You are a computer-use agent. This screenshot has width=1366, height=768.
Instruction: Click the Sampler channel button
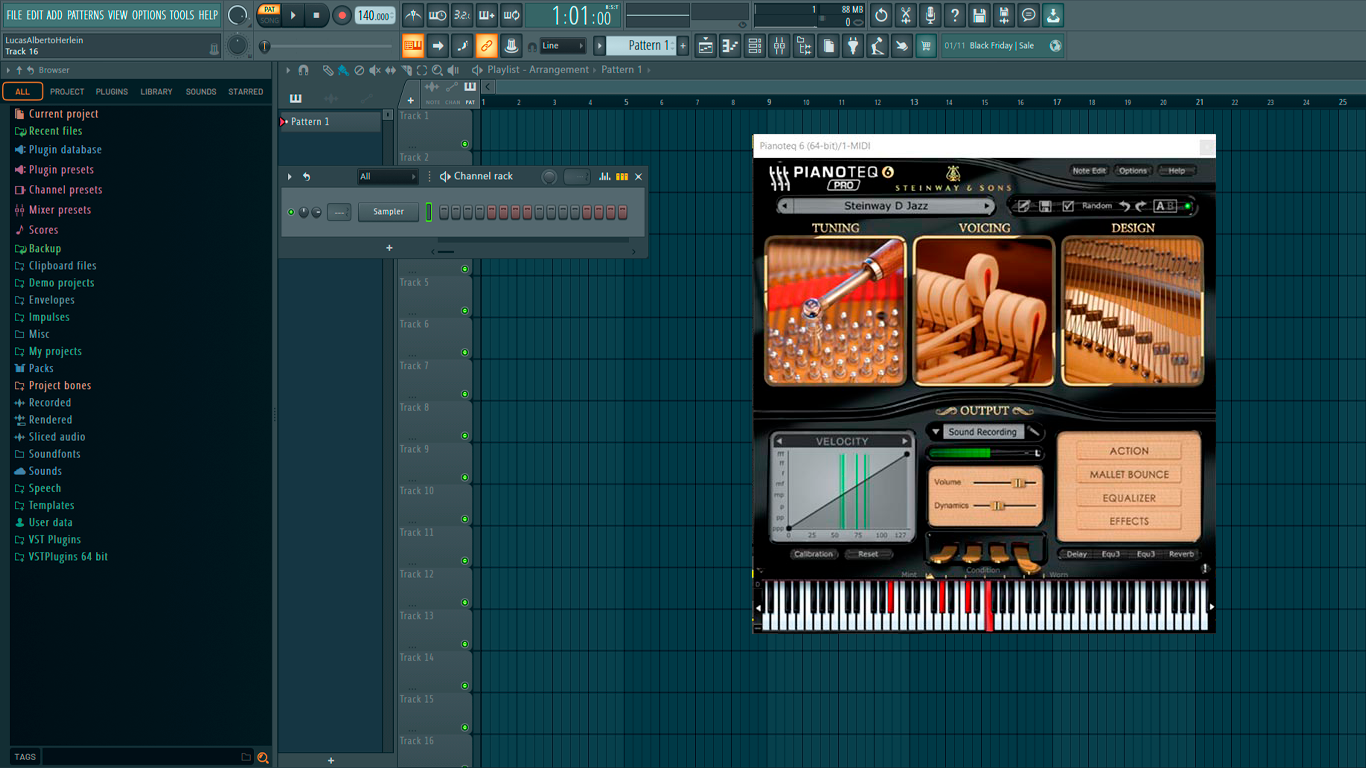389,212
